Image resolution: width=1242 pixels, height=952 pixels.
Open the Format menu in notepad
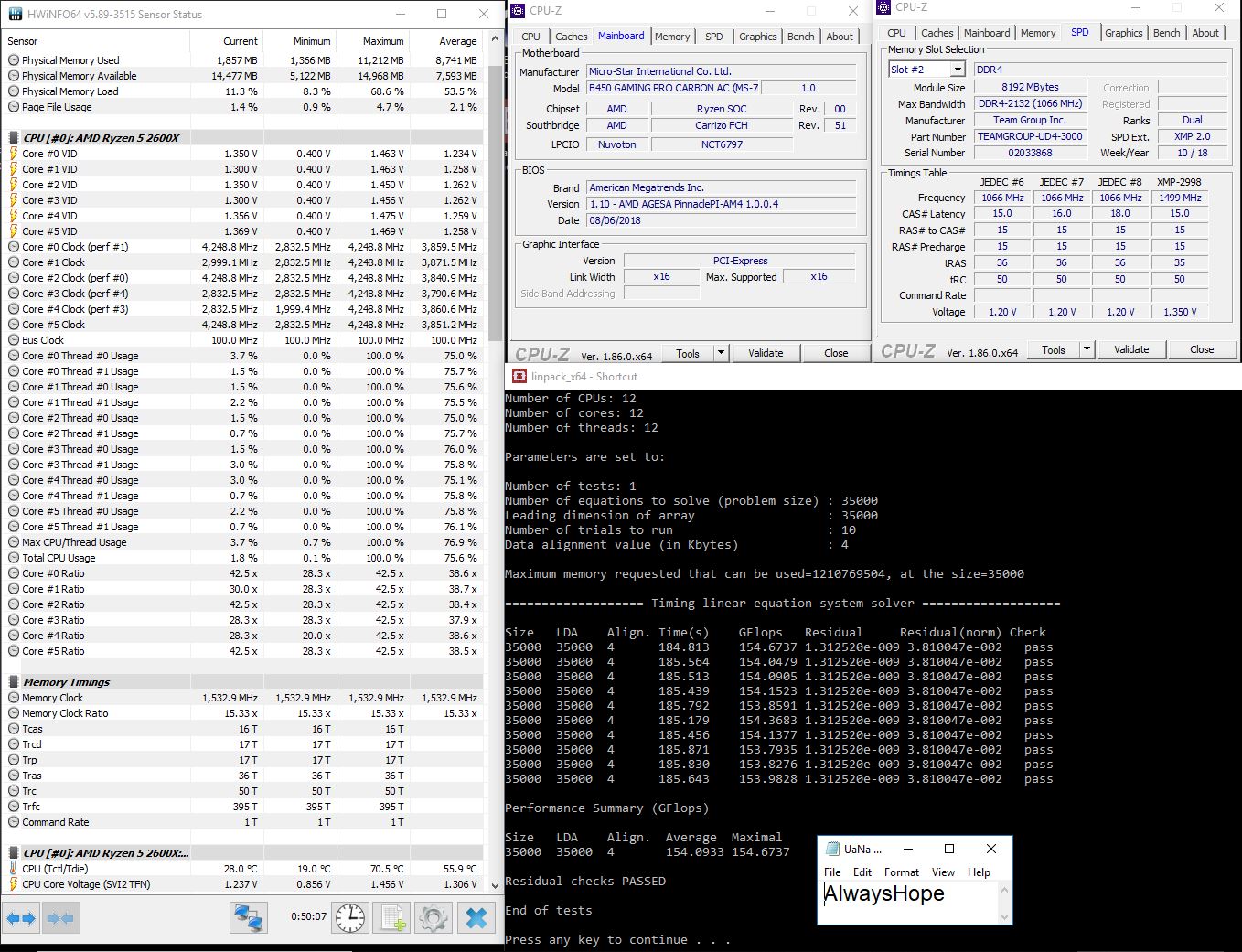(901, 872)
